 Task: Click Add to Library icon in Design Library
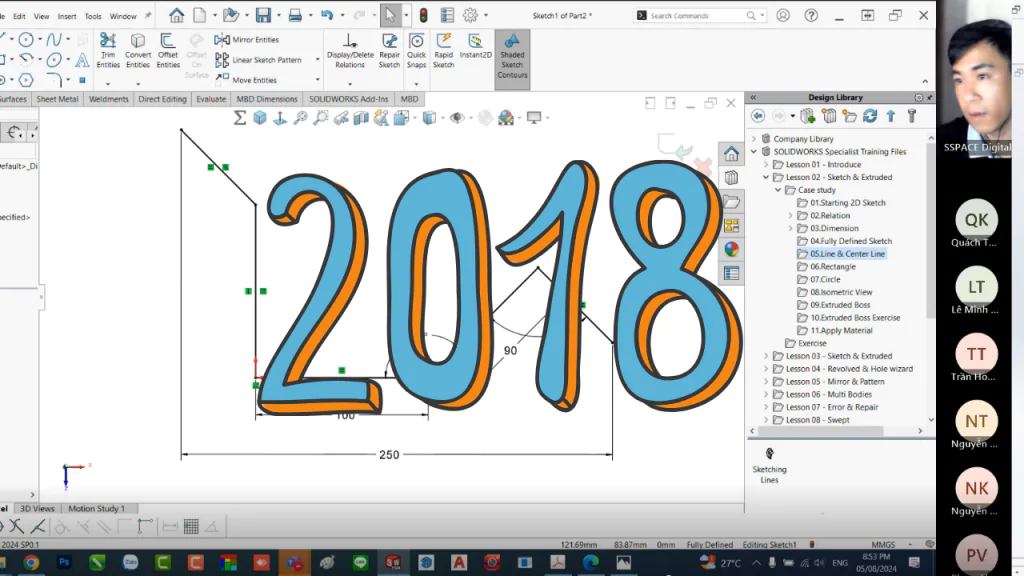pos(808,116)
